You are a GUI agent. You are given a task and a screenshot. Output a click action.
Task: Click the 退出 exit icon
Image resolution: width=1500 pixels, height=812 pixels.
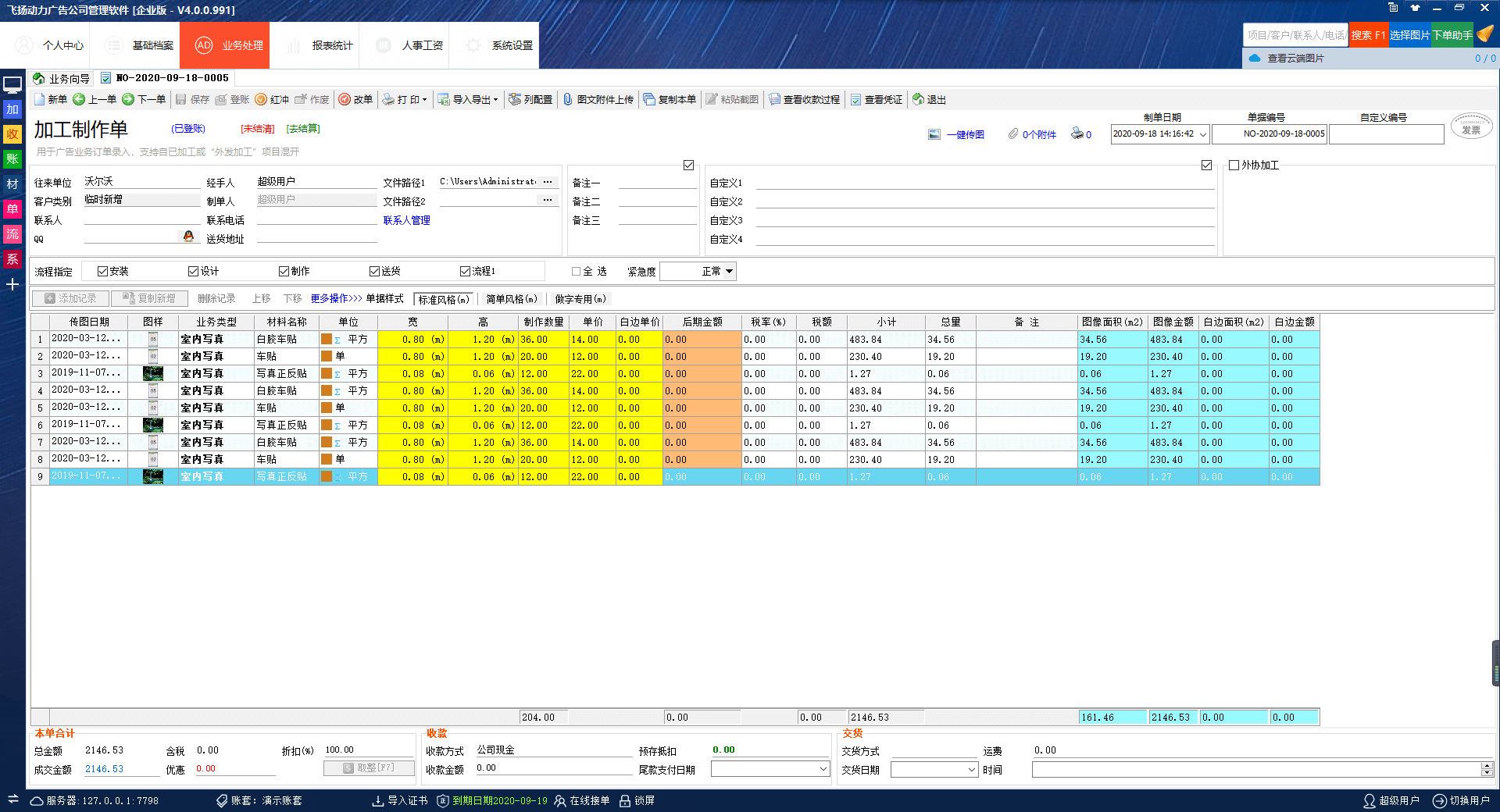click(919, 100)
